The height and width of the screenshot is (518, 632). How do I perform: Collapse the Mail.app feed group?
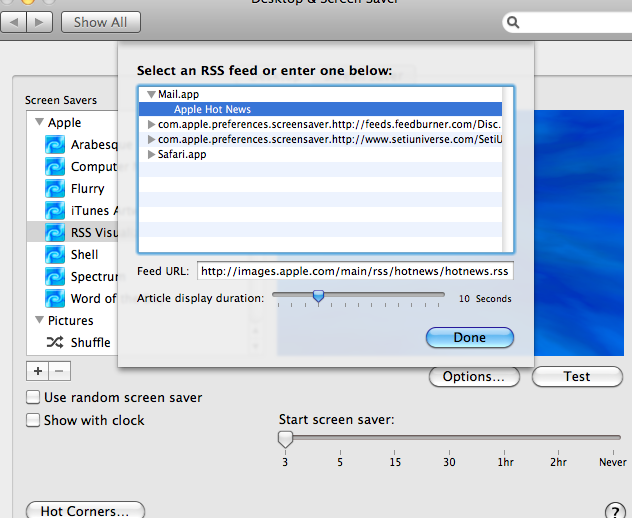152,95
